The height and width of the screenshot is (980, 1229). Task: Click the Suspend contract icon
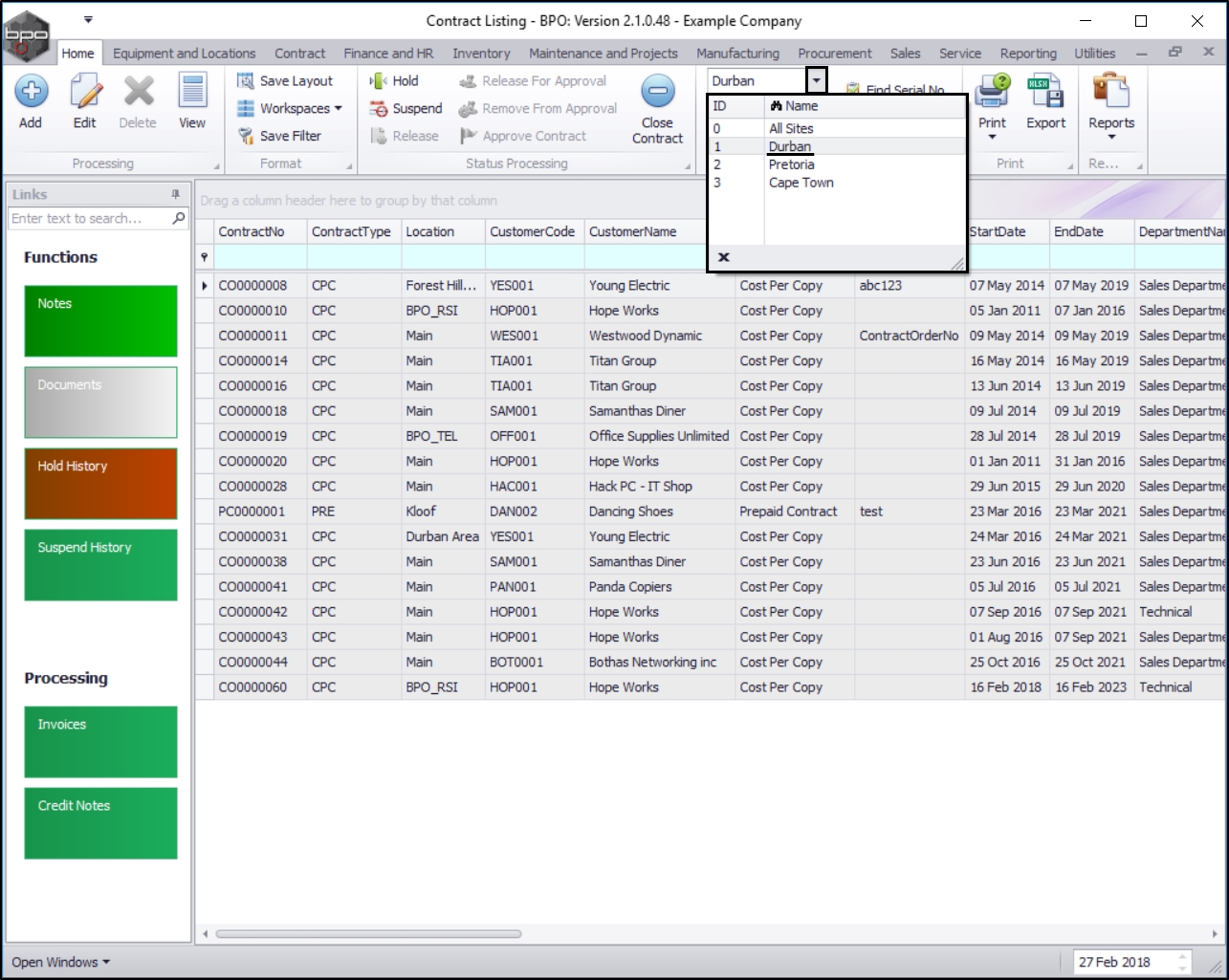[379, 109]
